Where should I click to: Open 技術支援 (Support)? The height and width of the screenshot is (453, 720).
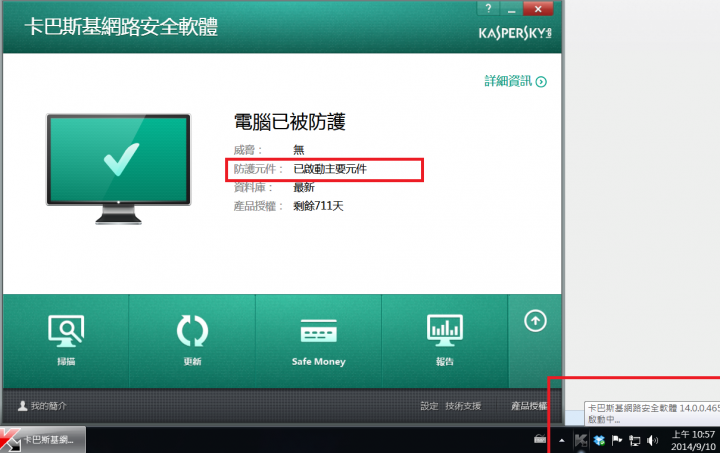coord(463,406)
